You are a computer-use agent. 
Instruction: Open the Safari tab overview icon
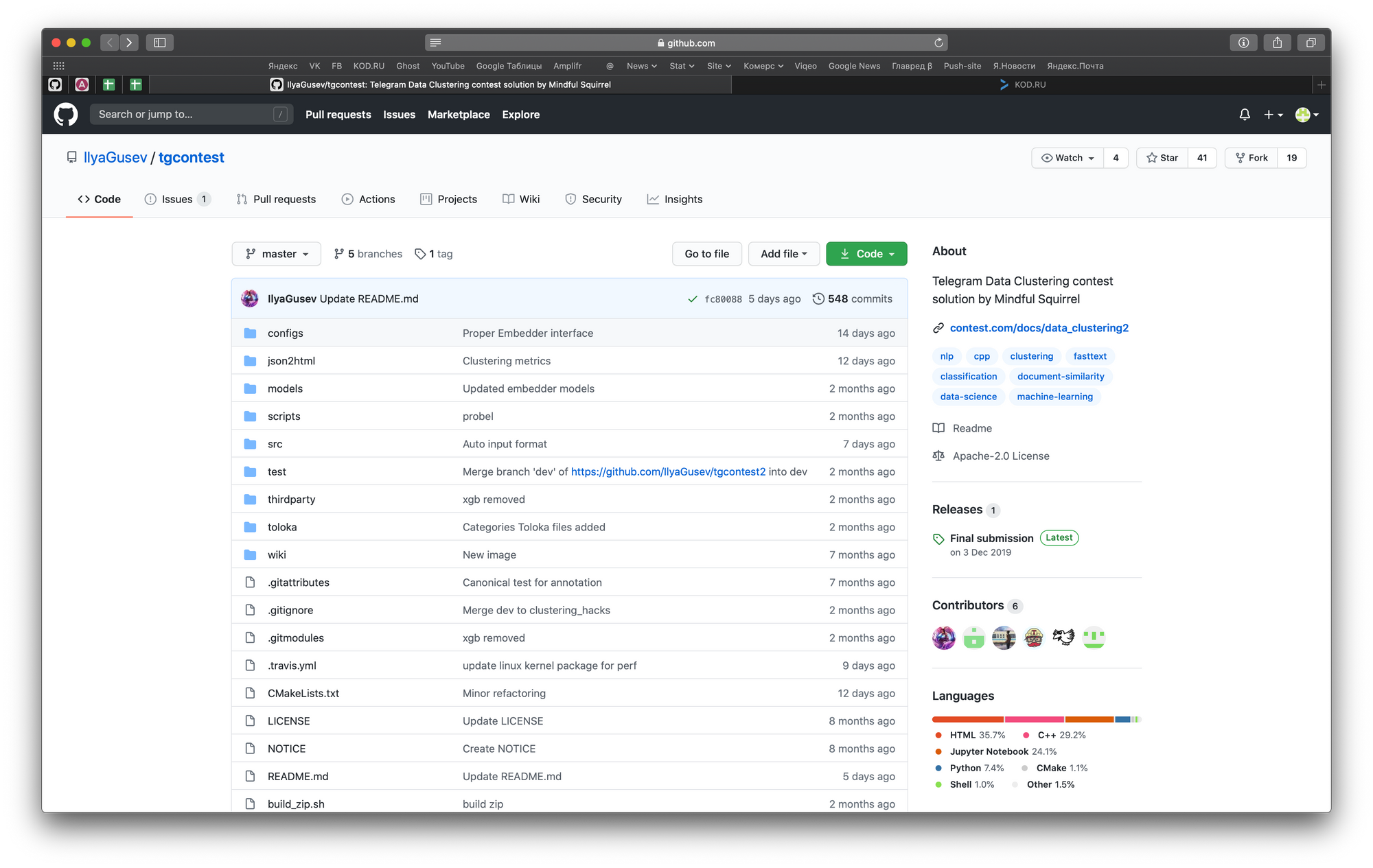[x=1311, y=43]
